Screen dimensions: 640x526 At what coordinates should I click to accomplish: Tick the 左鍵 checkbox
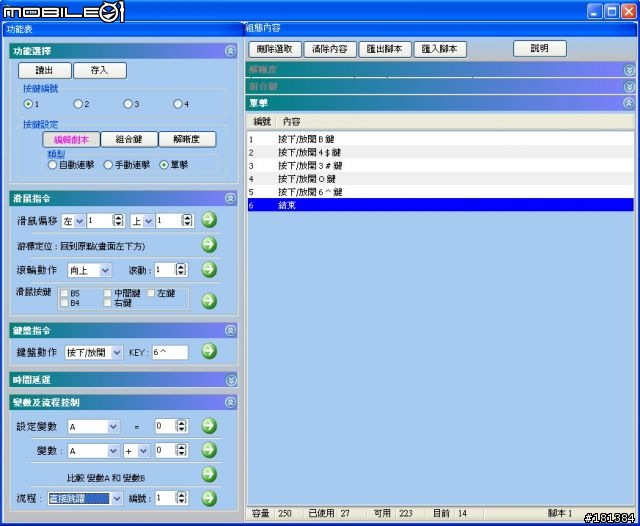[151, 293]
